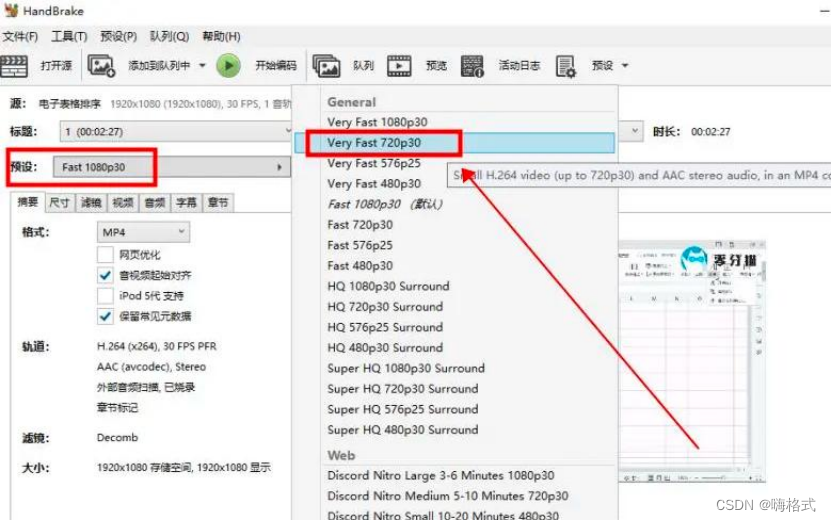The height and width of the screenshot is (521, 831).
Task: Toggle the iPod 5代 支持 checkbox
Action: click(x=105, y=296)
